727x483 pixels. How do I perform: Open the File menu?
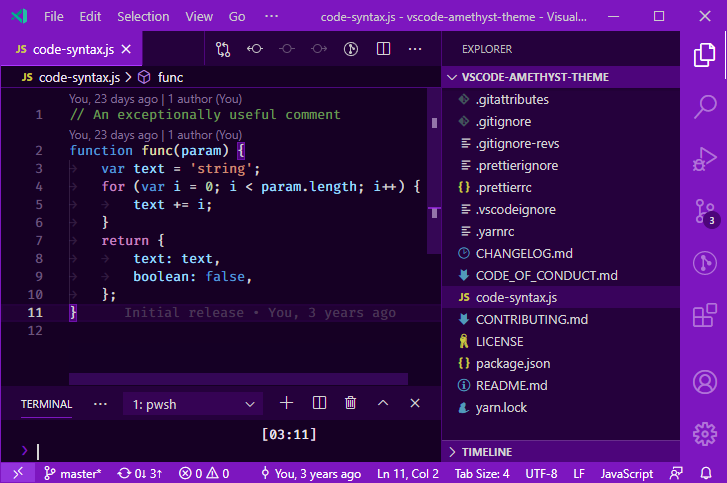click(54, 17)
